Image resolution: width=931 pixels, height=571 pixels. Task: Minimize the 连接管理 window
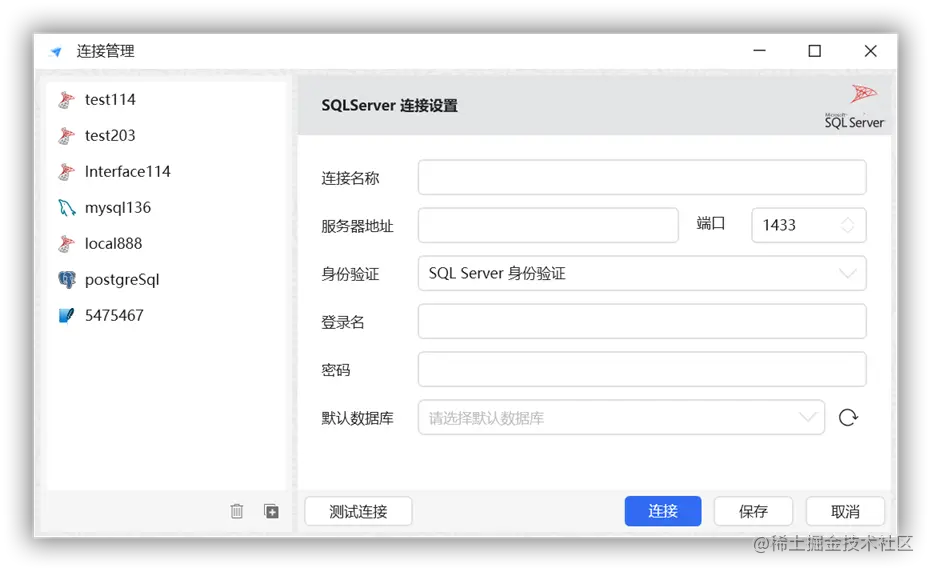(759, 51)
